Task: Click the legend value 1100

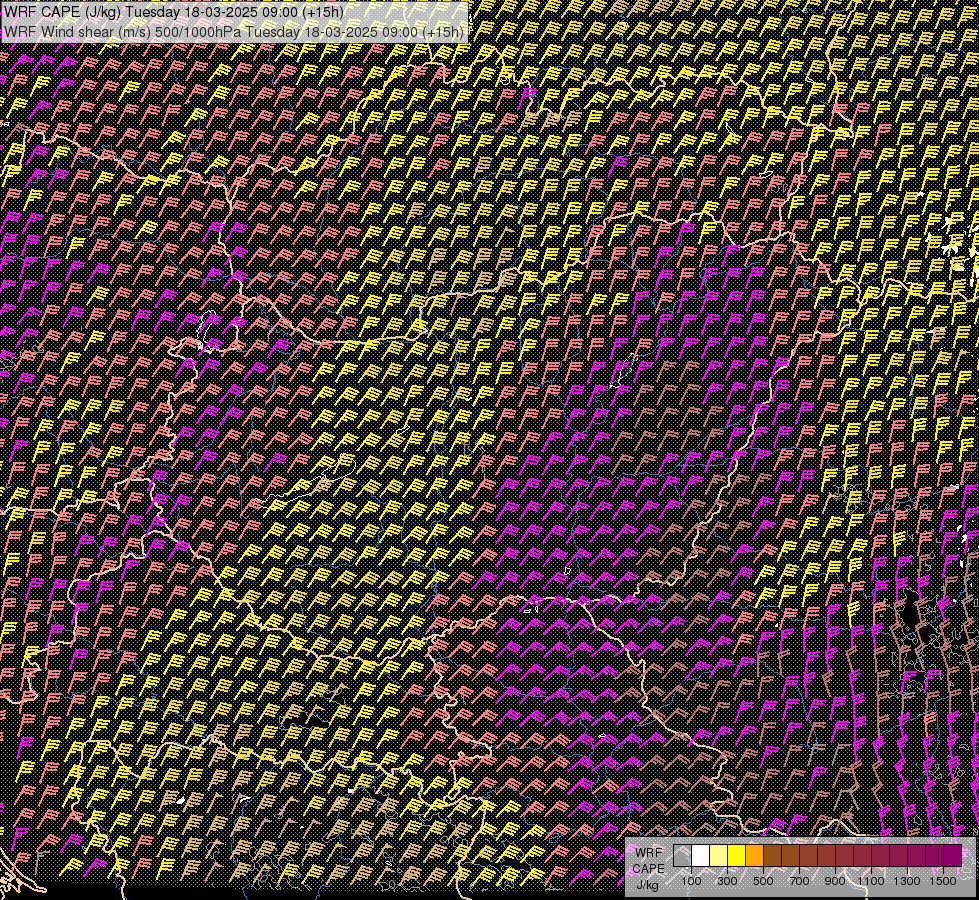Action: [x=871, y=881]
